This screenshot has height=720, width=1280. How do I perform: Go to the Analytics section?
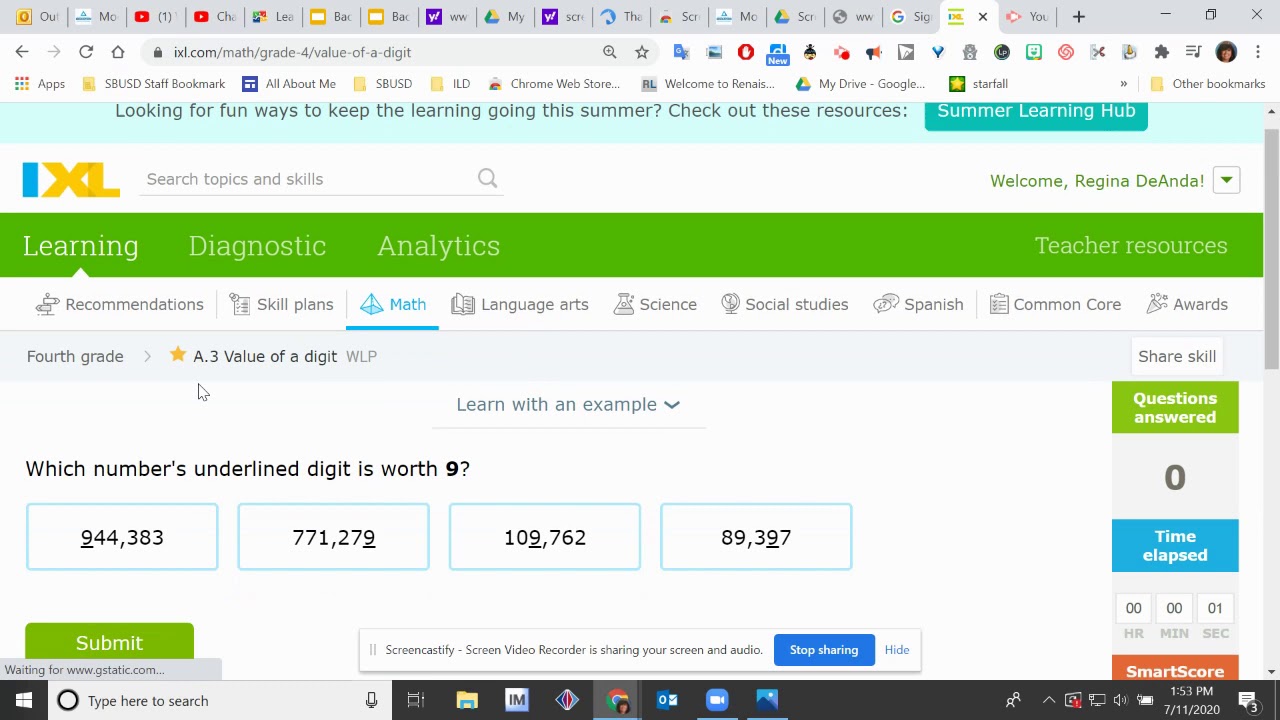(438, 245)
